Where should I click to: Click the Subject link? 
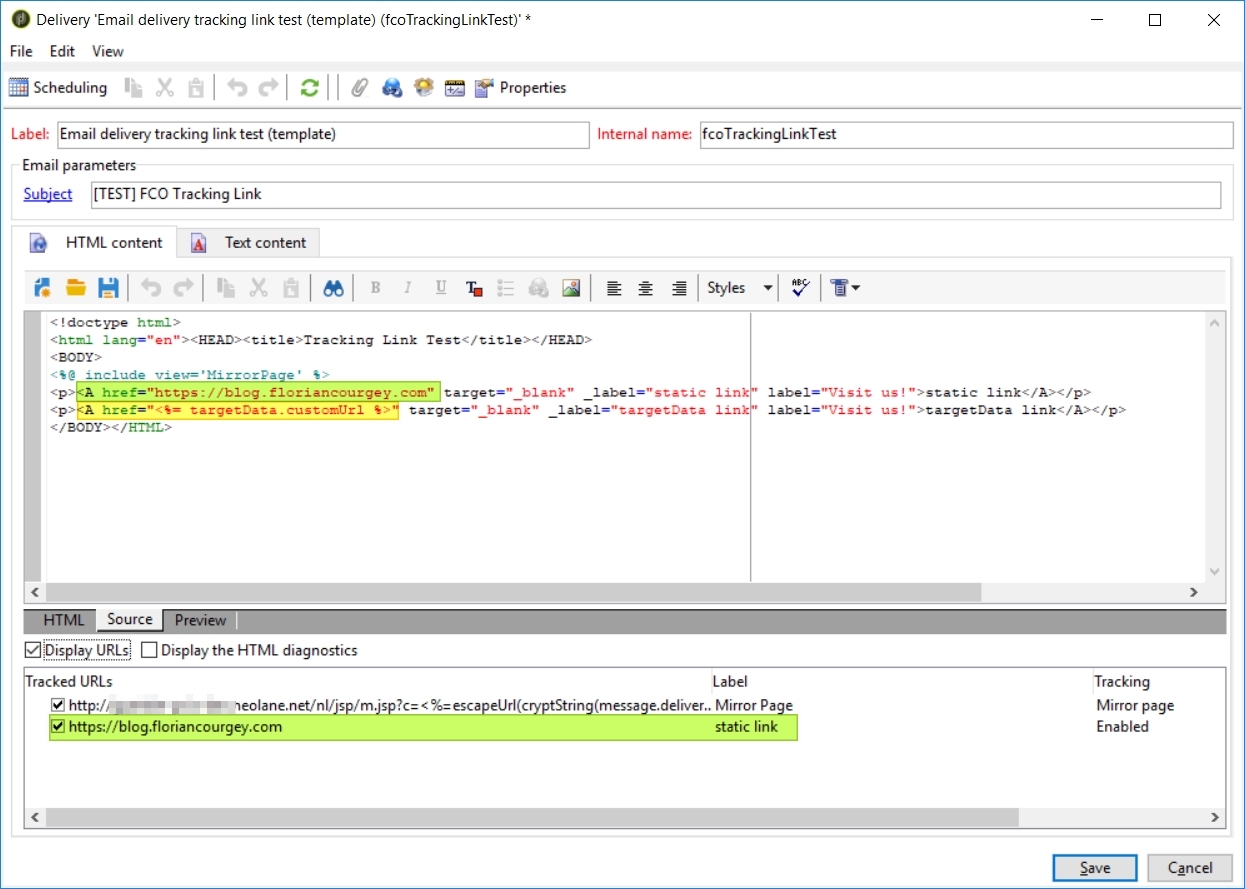point(48,194)
